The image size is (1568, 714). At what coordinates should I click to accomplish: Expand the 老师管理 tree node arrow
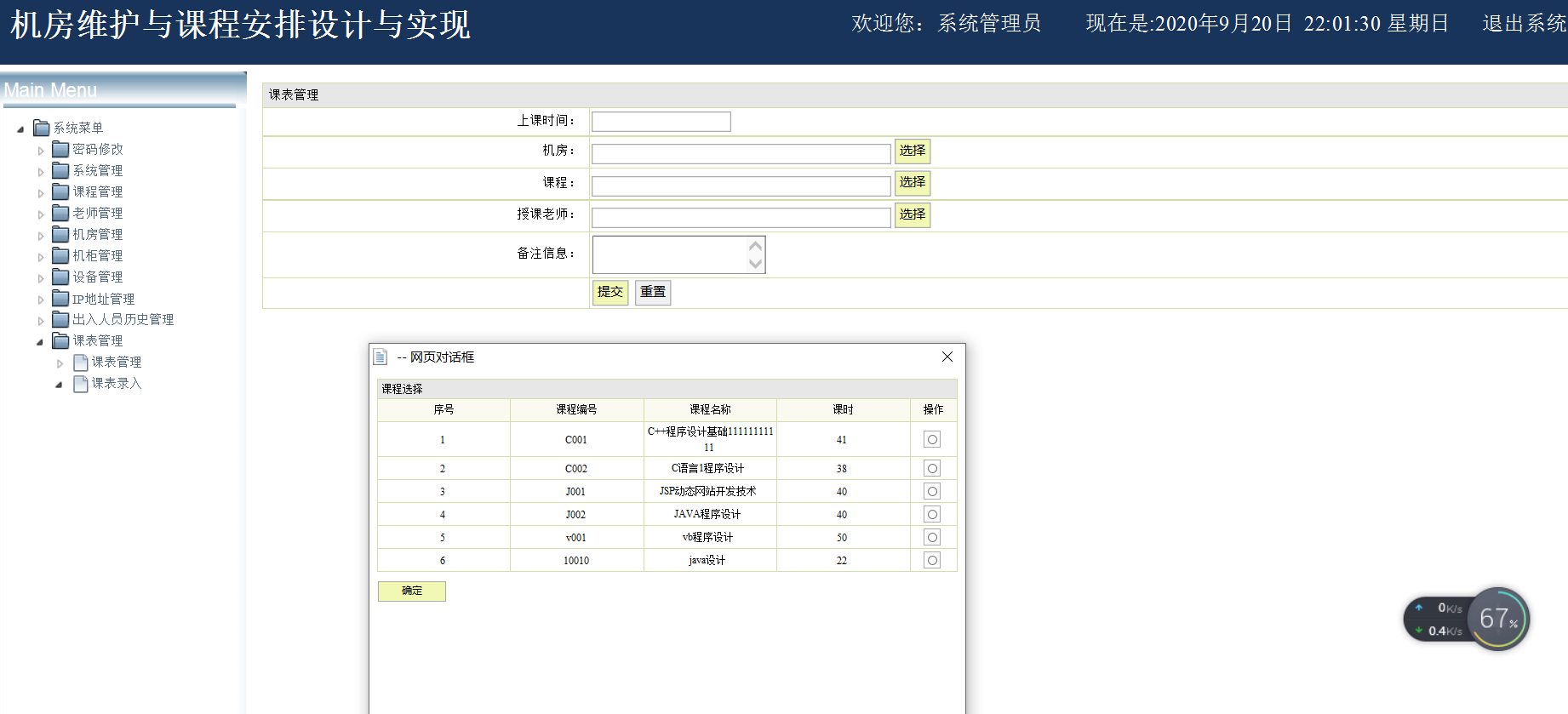point(41,214)
